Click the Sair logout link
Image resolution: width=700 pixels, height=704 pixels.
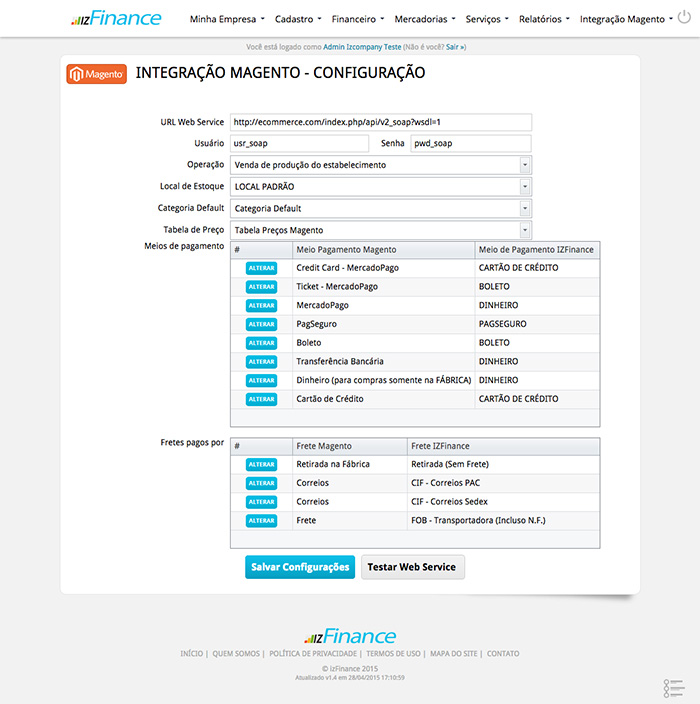[456, 47]
